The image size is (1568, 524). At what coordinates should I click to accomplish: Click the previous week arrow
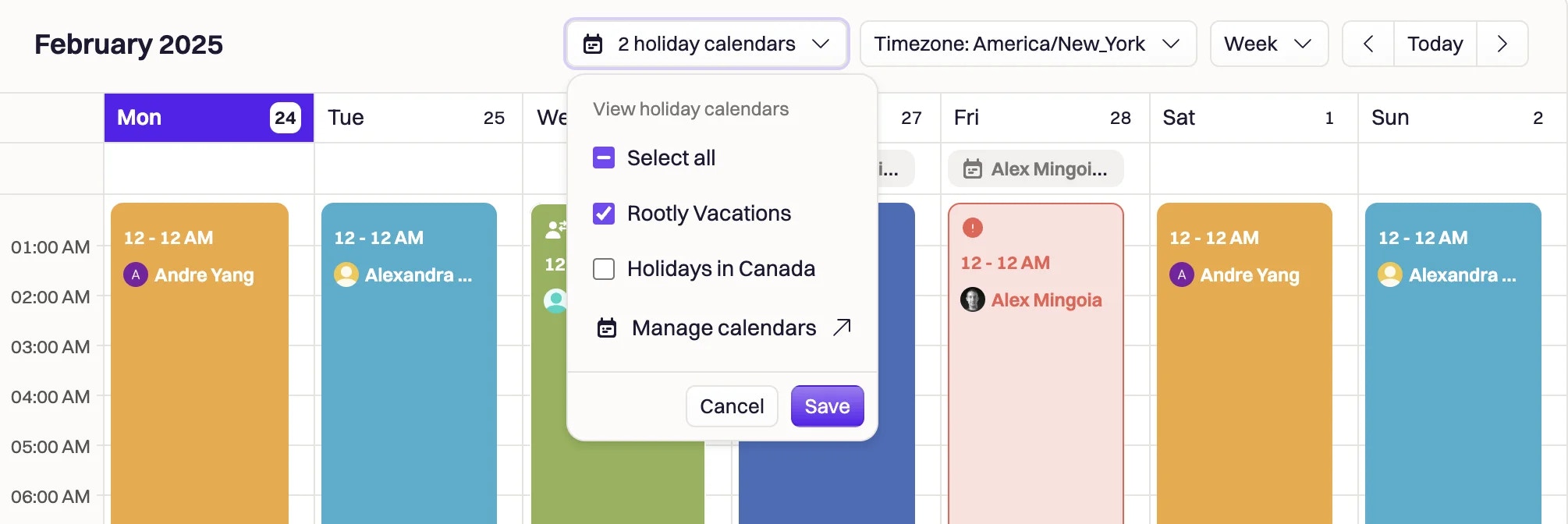coord(1368,44)
